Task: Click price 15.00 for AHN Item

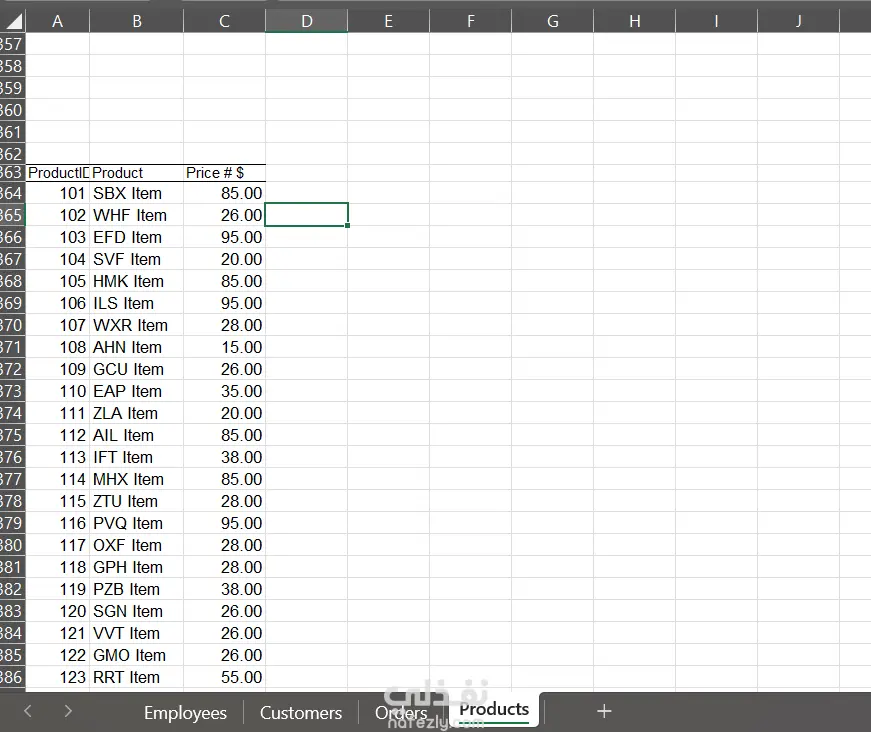Action: [x=224, y=347]
